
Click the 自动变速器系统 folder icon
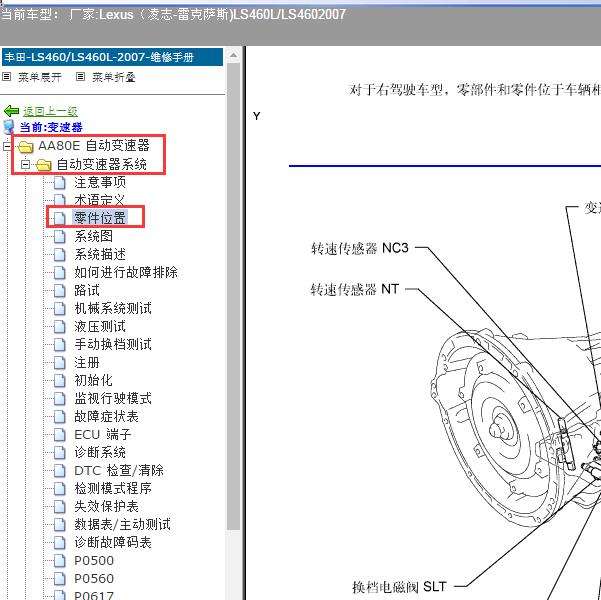coord(44,165)
